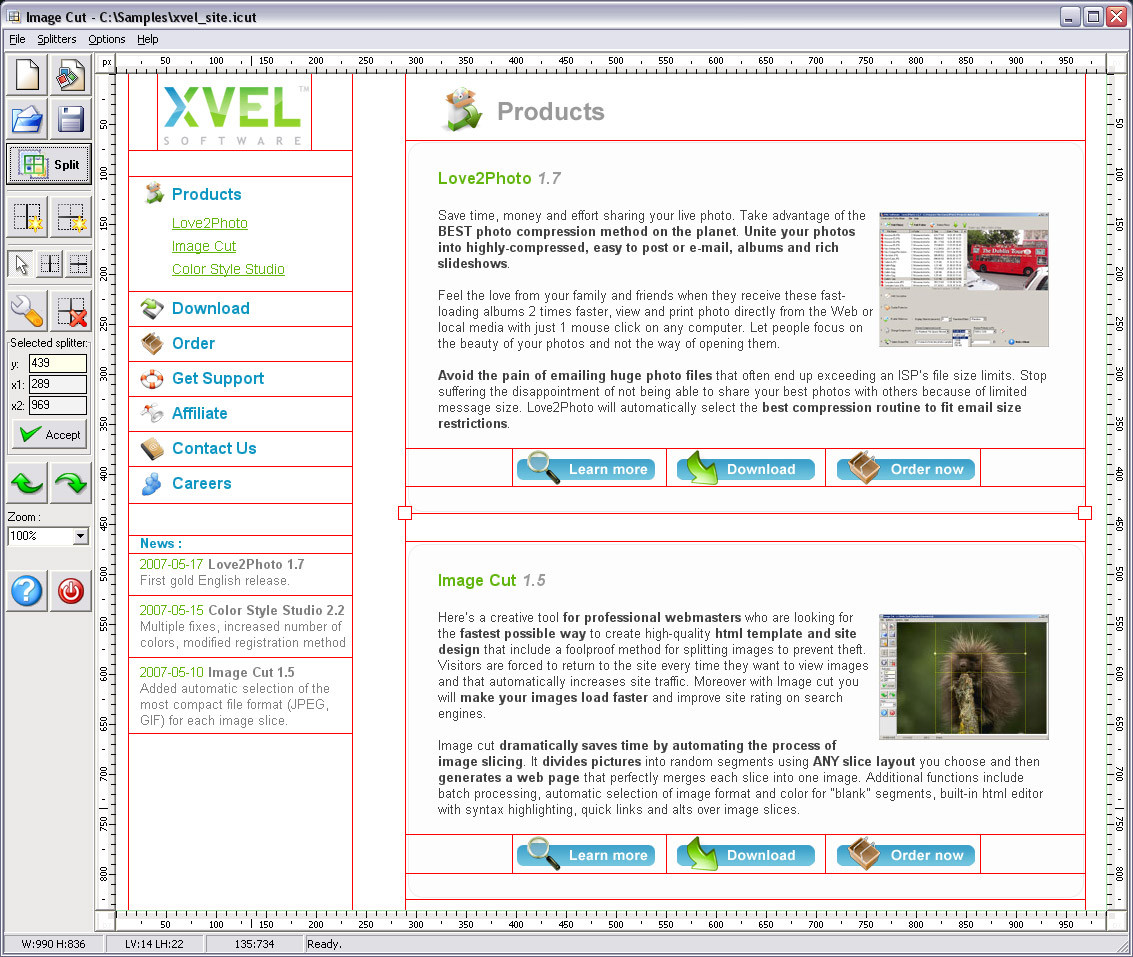
Task: Open the Options menu
Action: click(107, 39)
